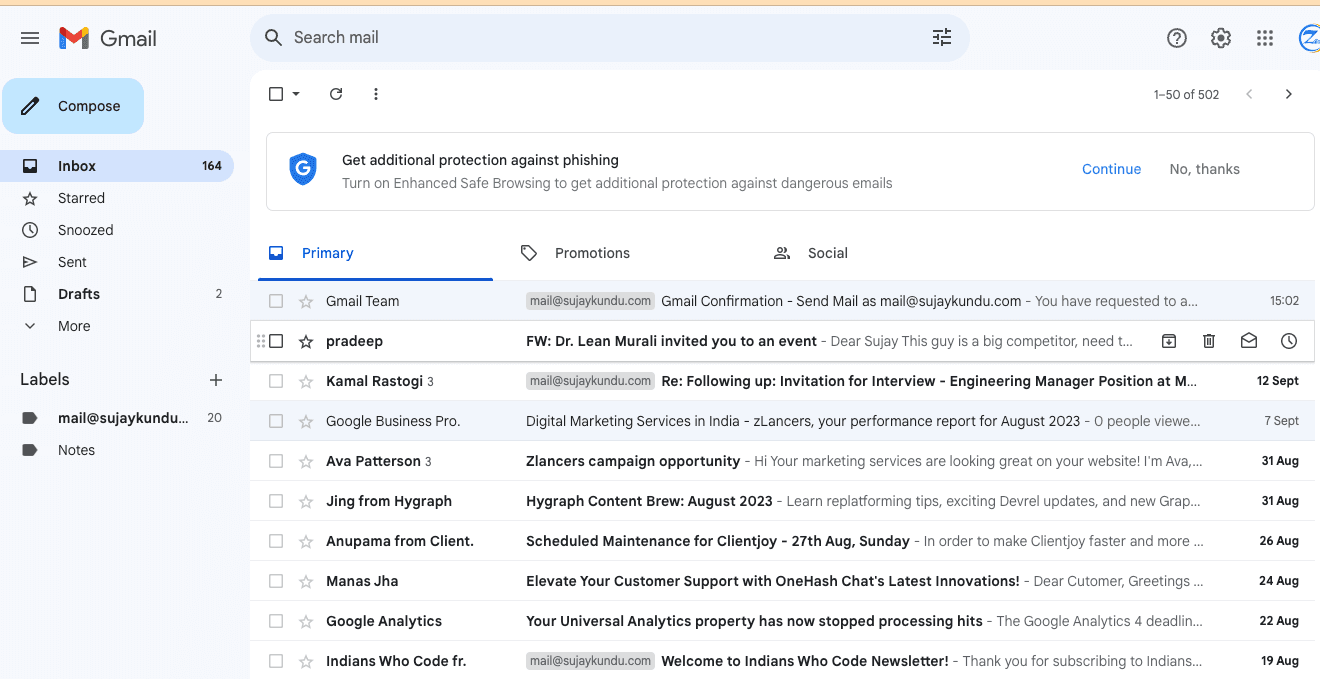Screen dimensions: 1320x679
Task: Delete the pradeep email
Action: tap(1209, 341)
